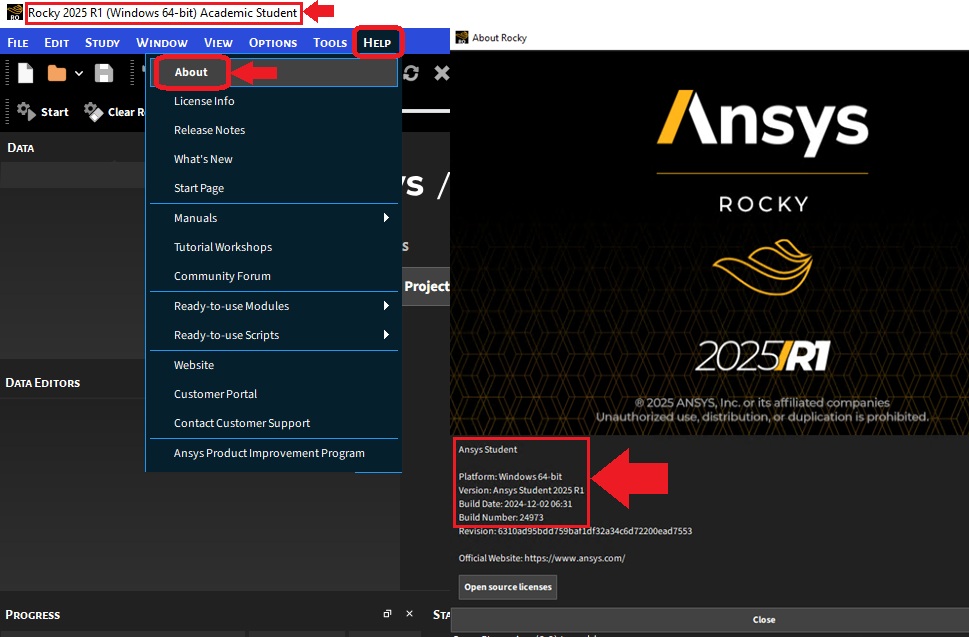Click the Open source licenses button
This screenshot has height=637, width=969.
click(x=507, y=587)
